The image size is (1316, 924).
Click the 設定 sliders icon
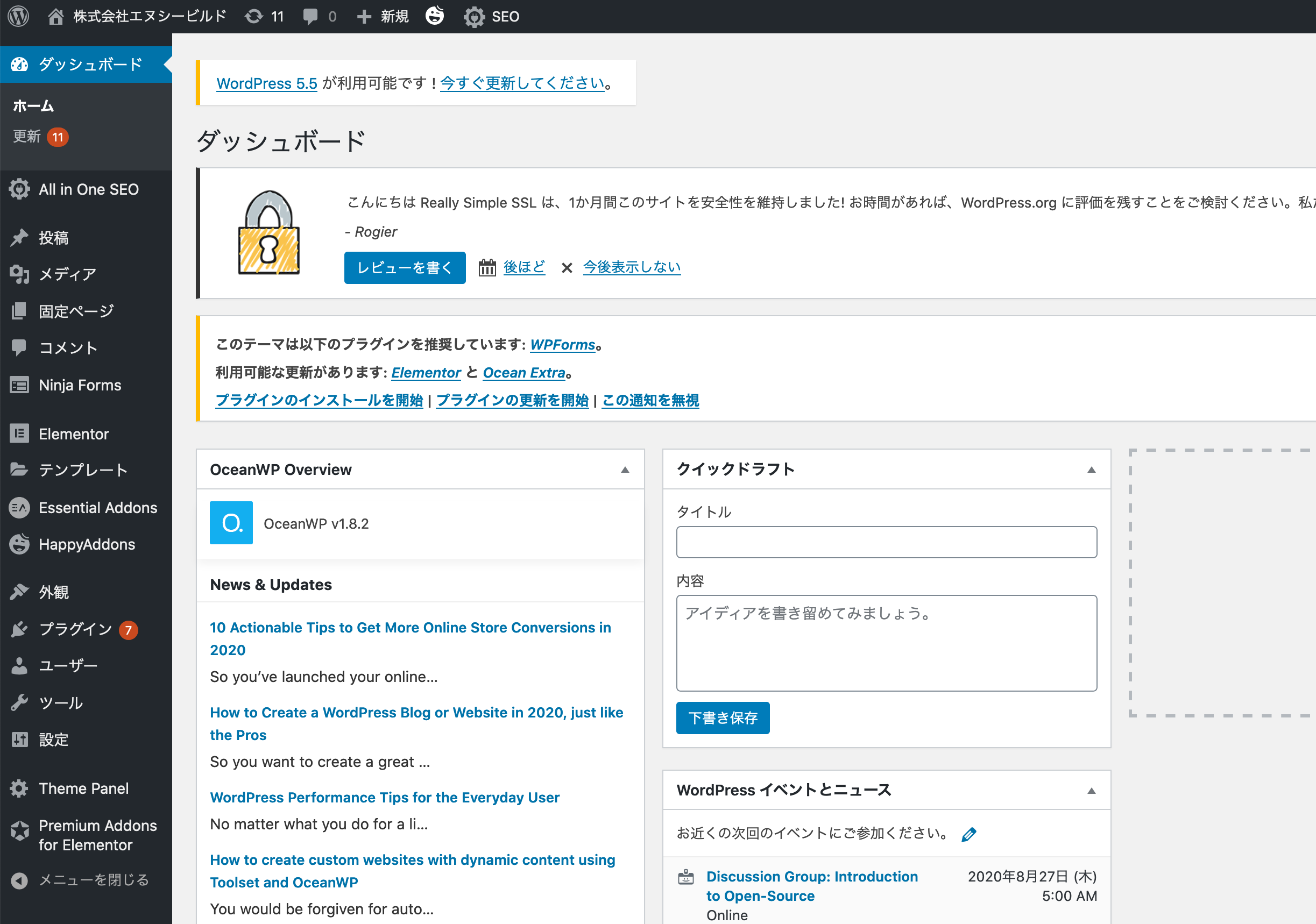19,740
